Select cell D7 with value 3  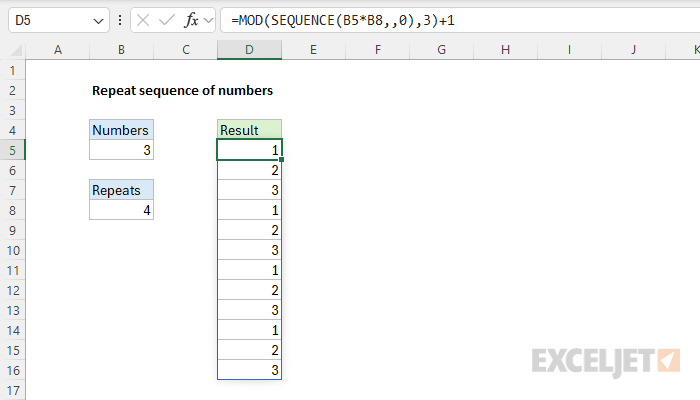tap(249, 190)
